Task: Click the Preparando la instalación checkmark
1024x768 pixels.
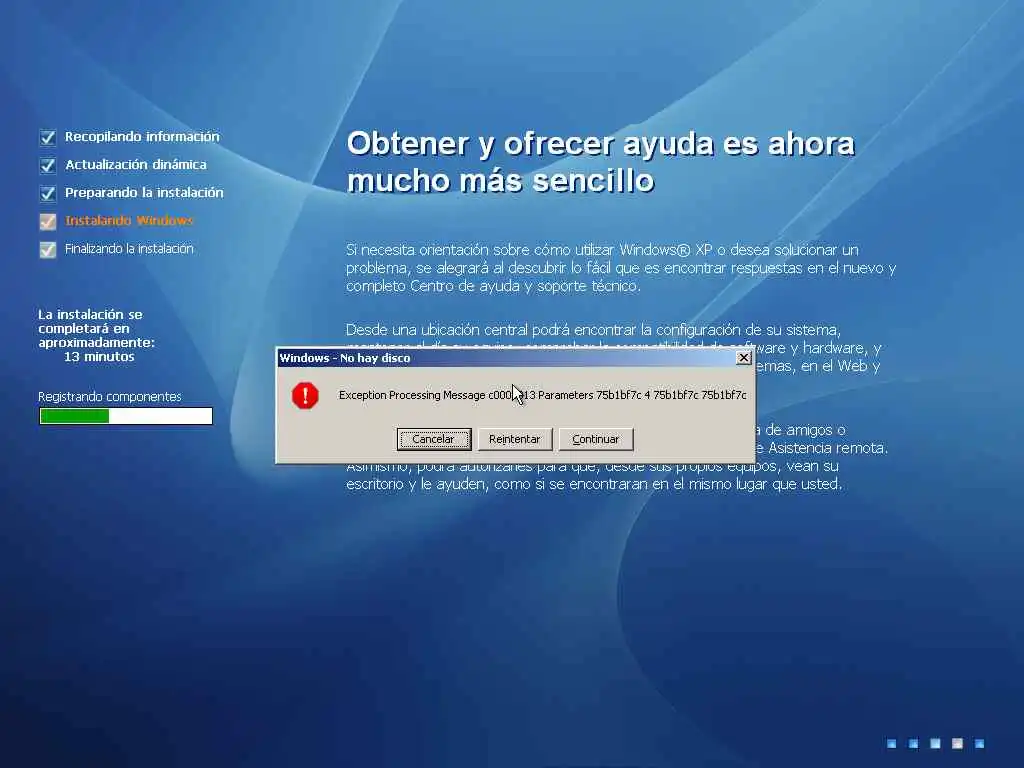Action: click(48, 193)
